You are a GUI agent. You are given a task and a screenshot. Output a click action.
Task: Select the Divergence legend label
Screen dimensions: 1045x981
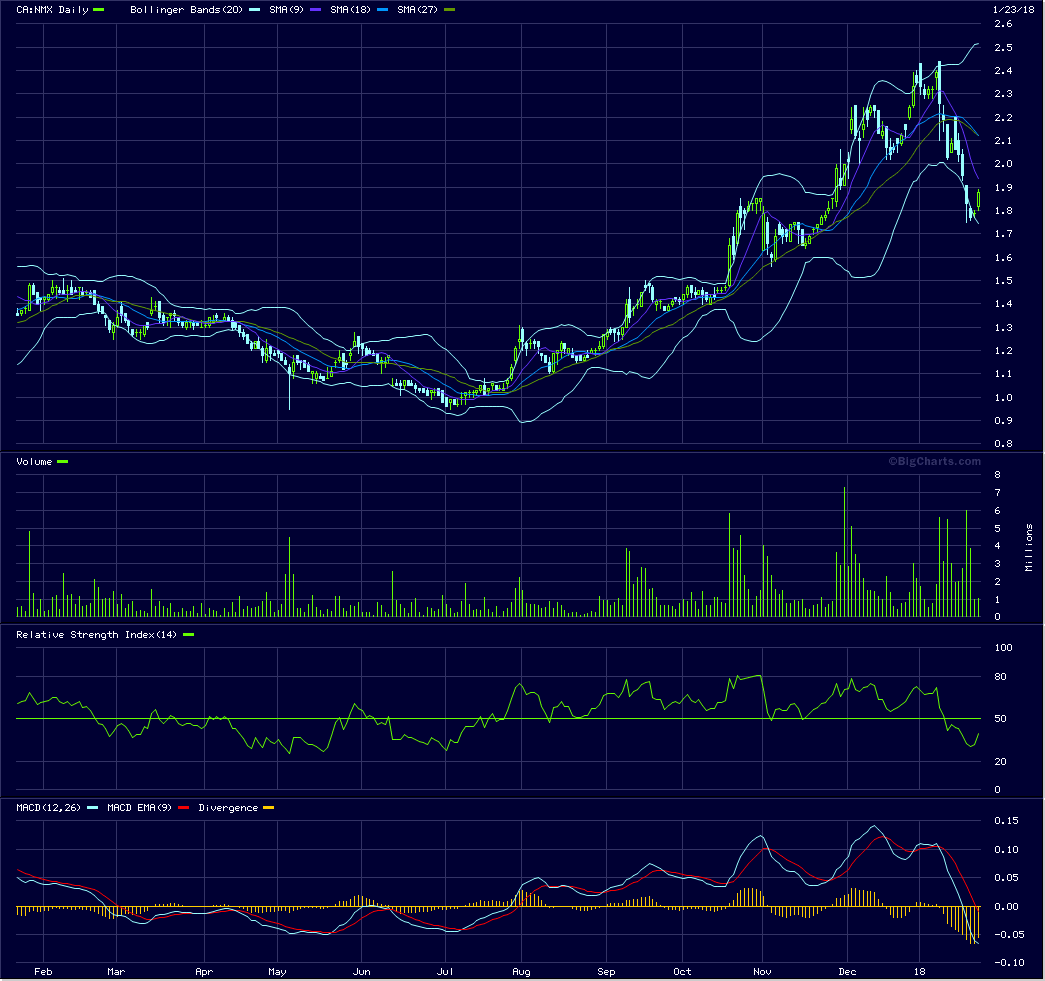click(x=228, y=807)
